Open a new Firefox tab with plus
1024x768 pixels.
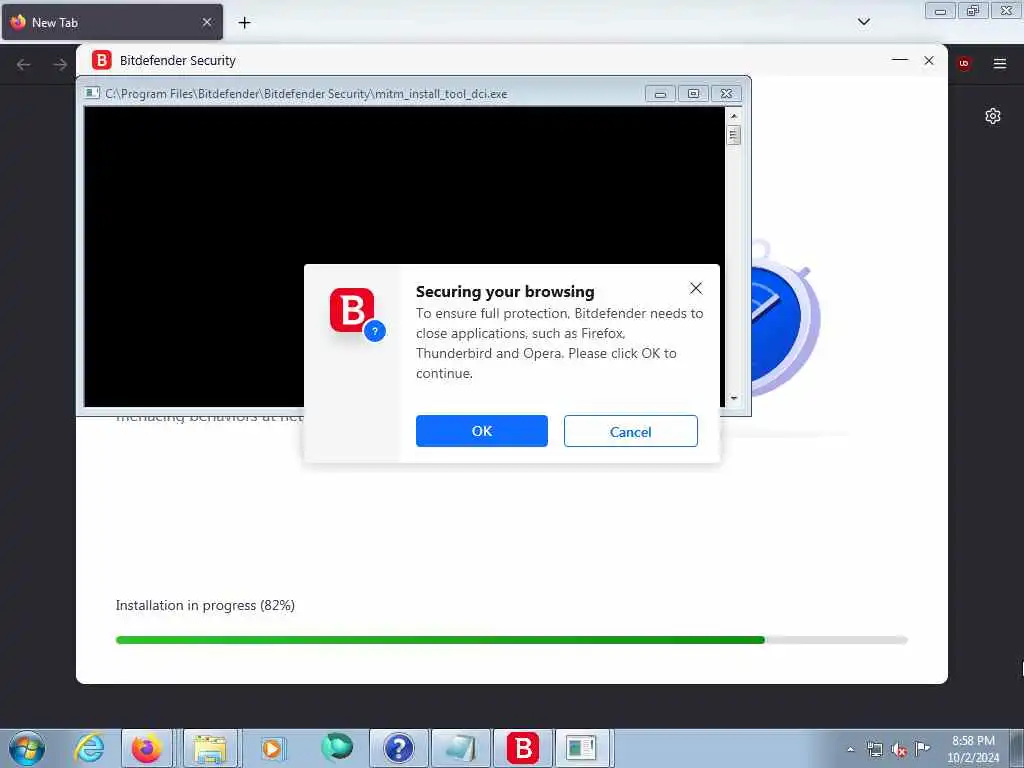[x=244, y=22]
